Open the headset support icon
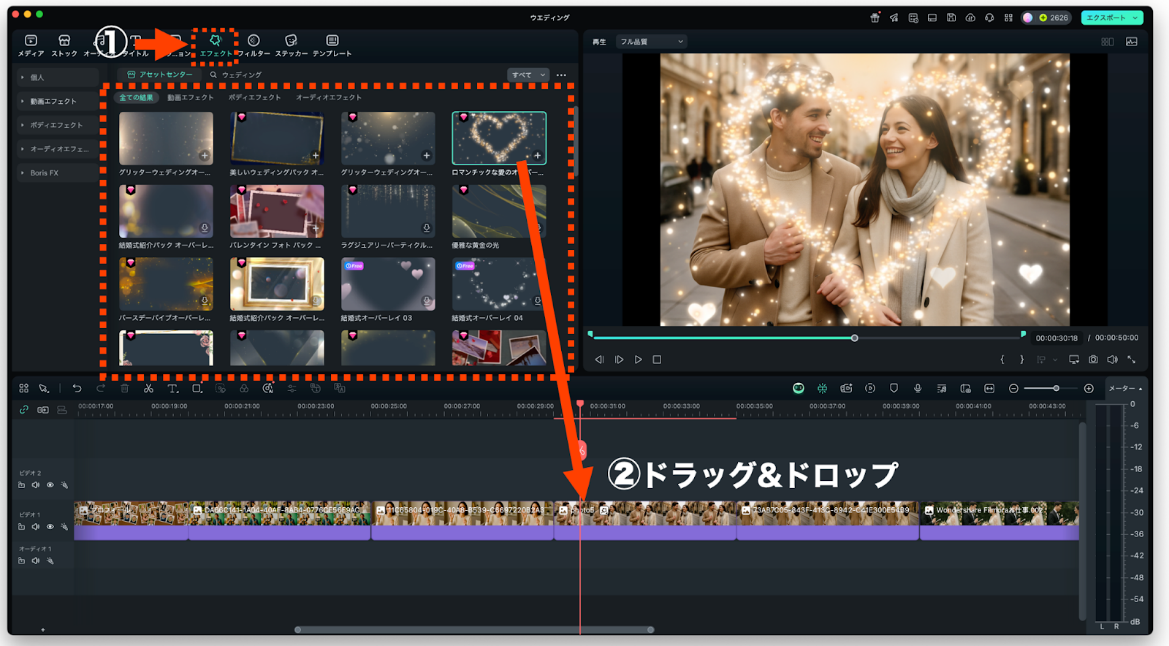The image size is (1169, 646). pos(989,17)
